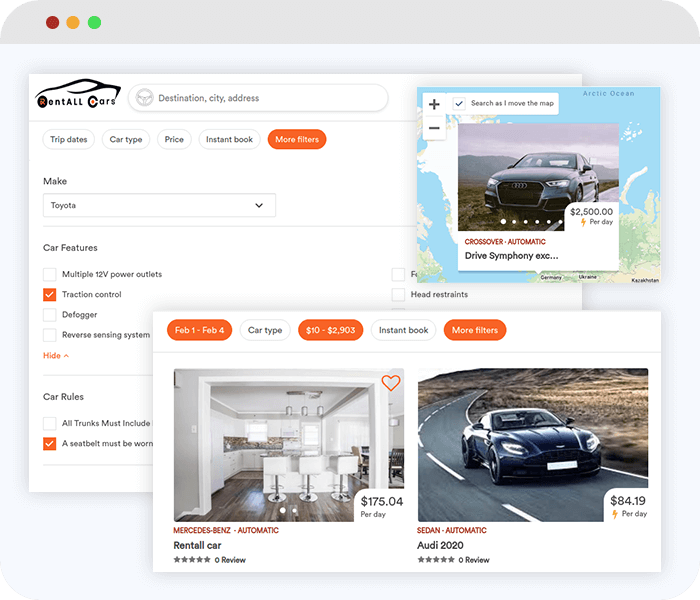Image resolution: width=700 pixels, height=600 pixels.
Task: Check the Defogger feature
Action: click(x=50, y=315)
